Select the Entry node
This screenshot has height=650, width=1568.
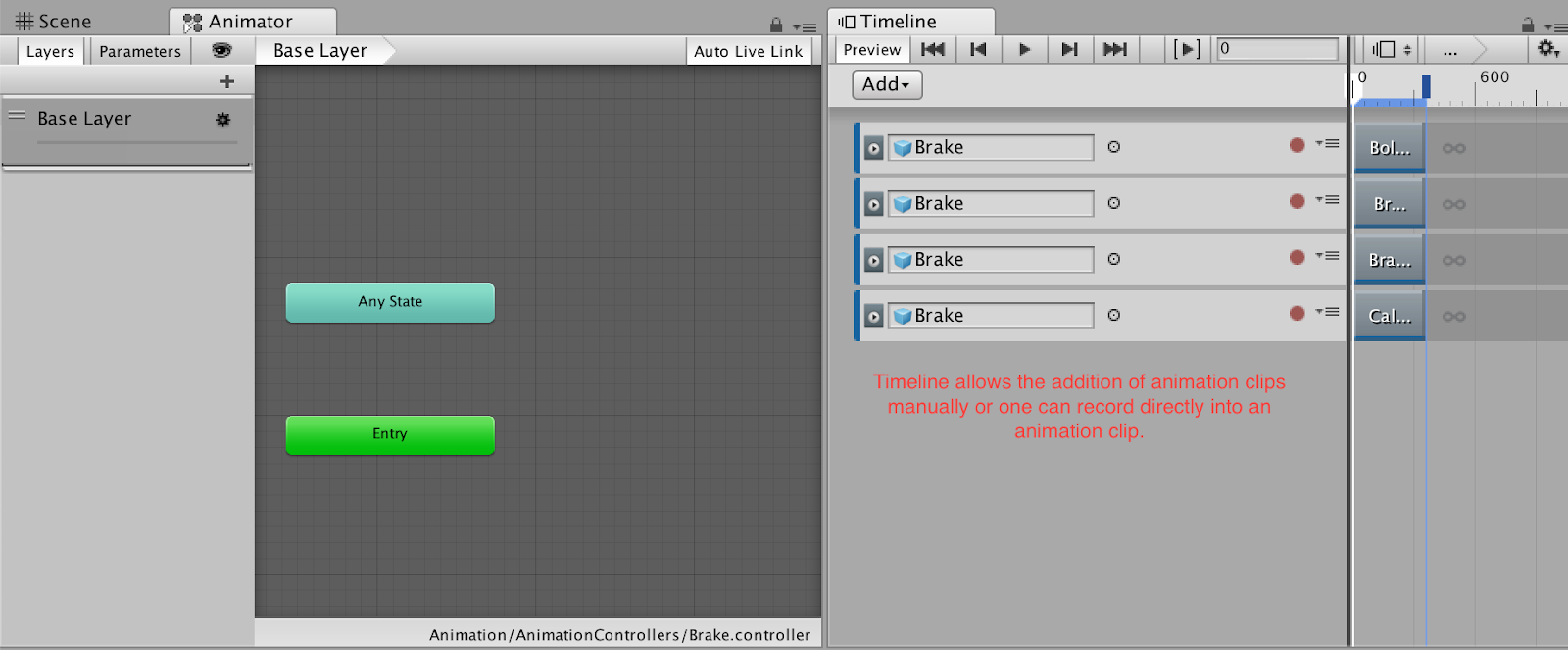tap(390, 434)
